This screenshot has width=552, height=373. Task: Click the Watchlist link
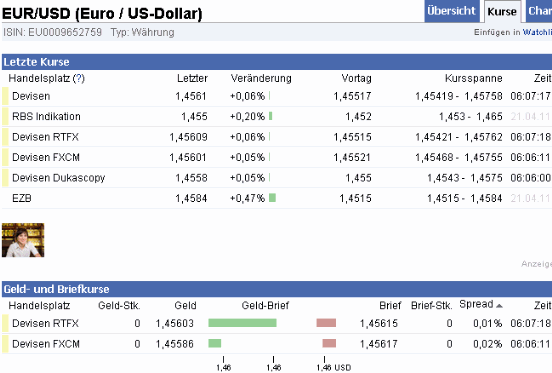[537, 32]
